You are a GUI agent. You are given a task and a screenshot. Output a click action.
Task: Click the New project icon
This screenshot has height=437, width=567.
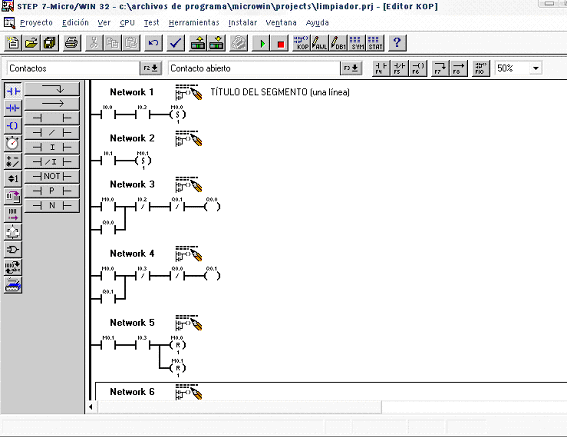13,43
